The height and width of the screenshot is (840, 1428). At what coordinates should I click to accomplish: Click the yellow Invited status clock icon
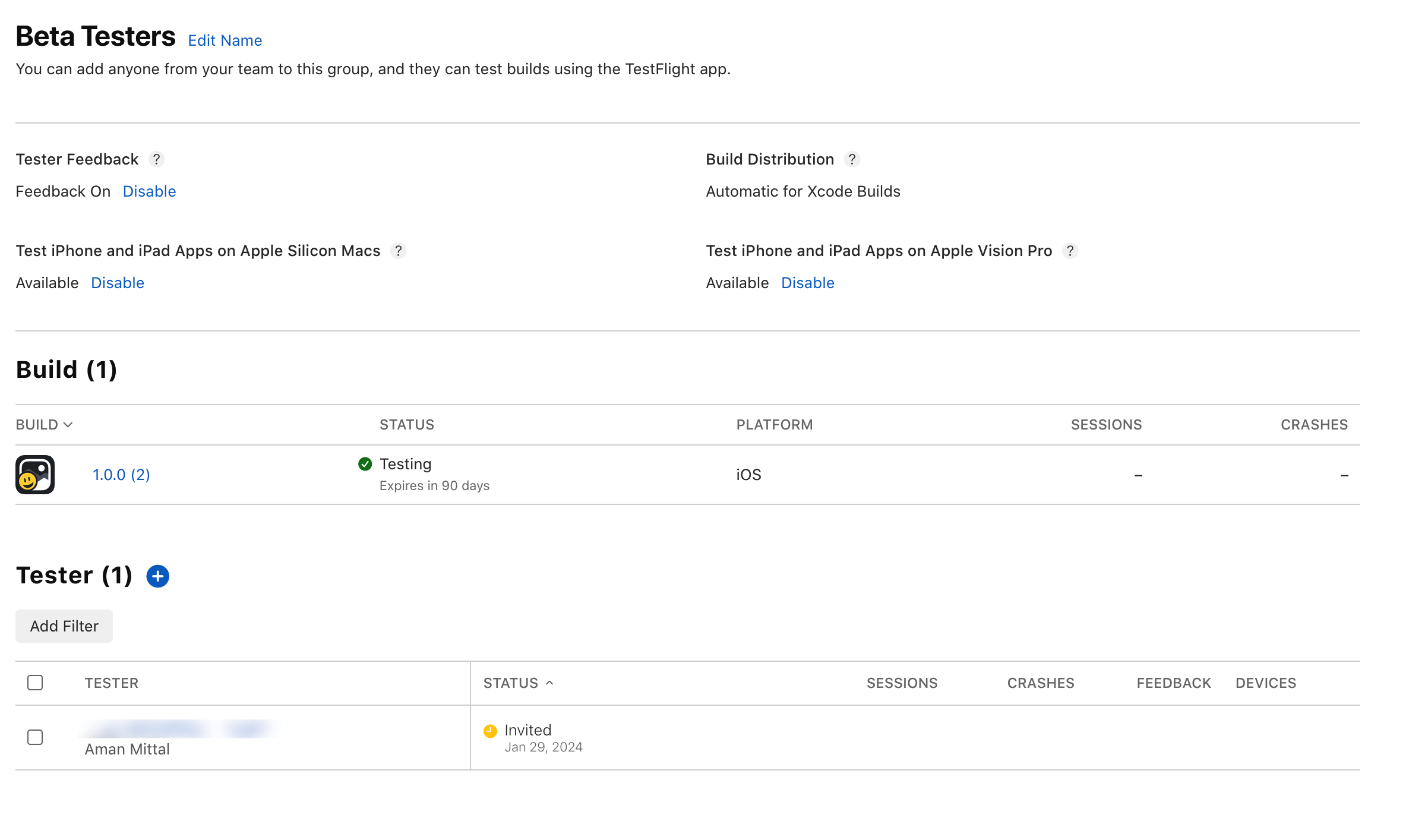click(x=490, y=731)
